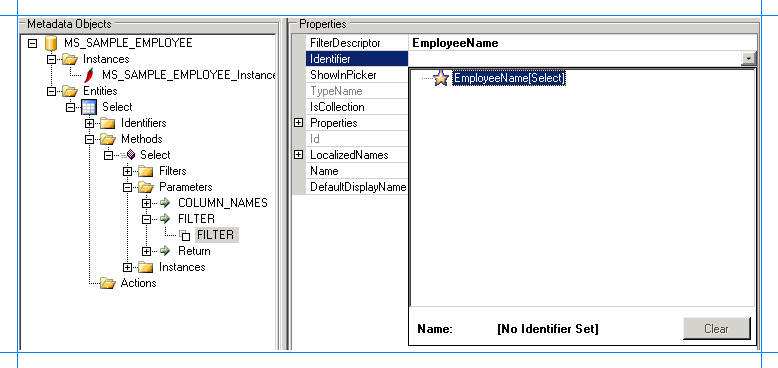Select the COLUMN_NAMES label in tree
Image resolution: width=778 pixels, height=368 pixels.
pos(223,203)
